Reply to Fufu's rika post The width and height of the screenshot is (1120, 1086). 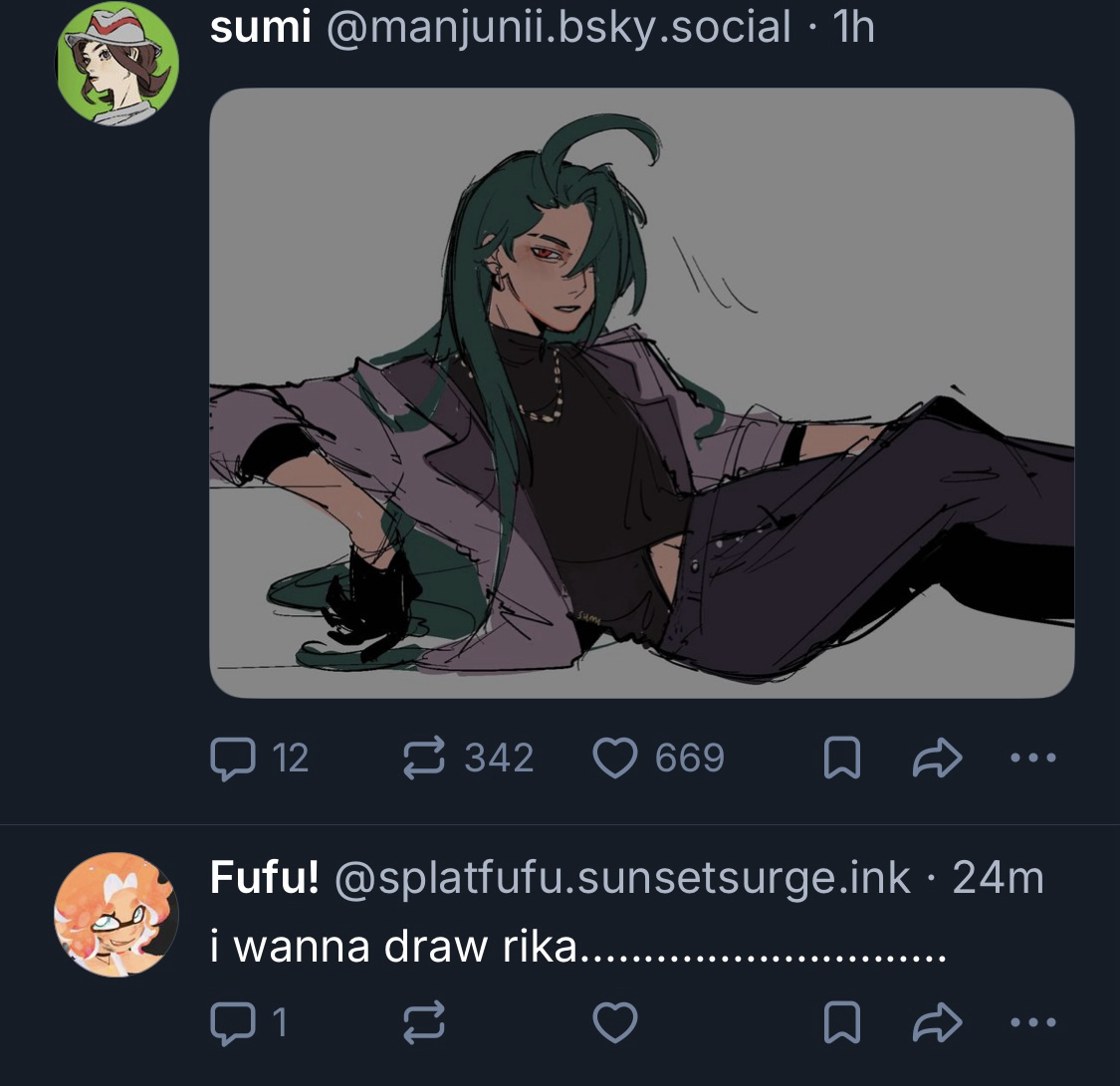(x=231, y=1022)
